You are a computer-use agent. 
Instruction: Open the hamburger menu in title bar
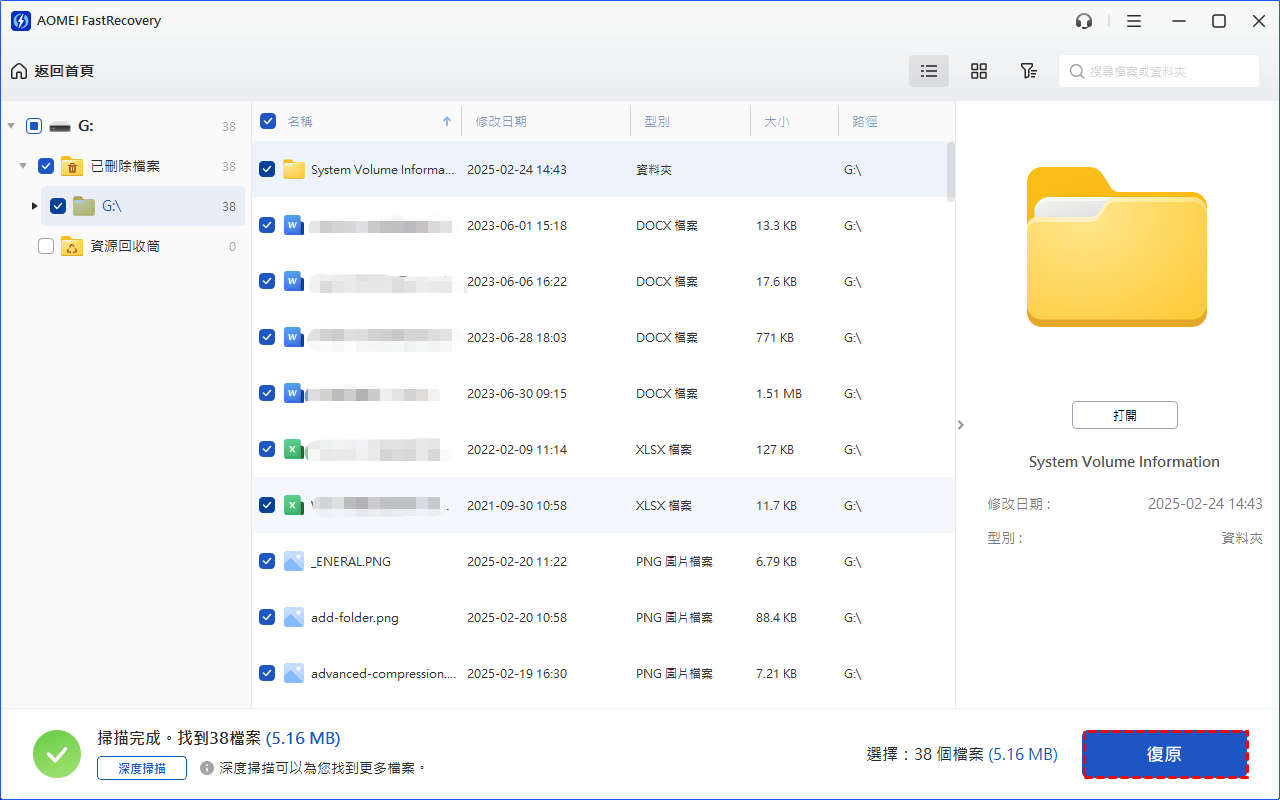coord(1134,21)
